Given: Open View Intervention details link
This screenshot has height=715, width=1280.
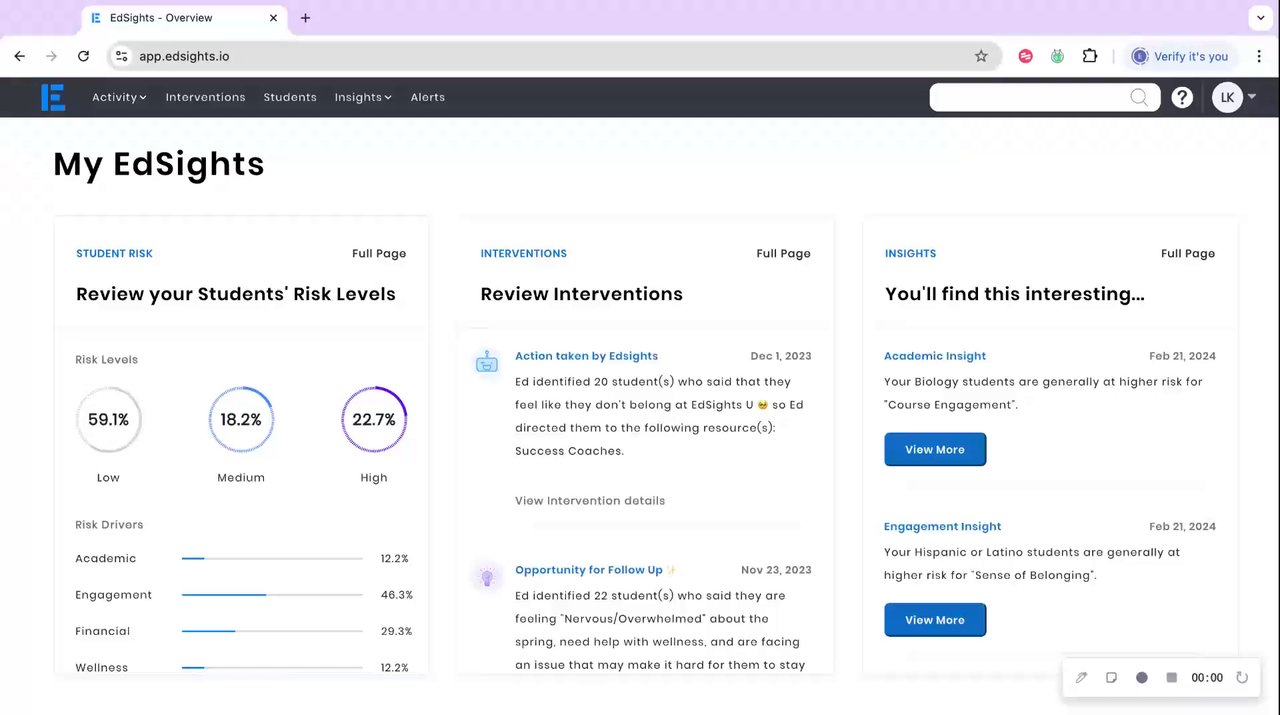Looking at the screenshot, I should tap(590, 500).
